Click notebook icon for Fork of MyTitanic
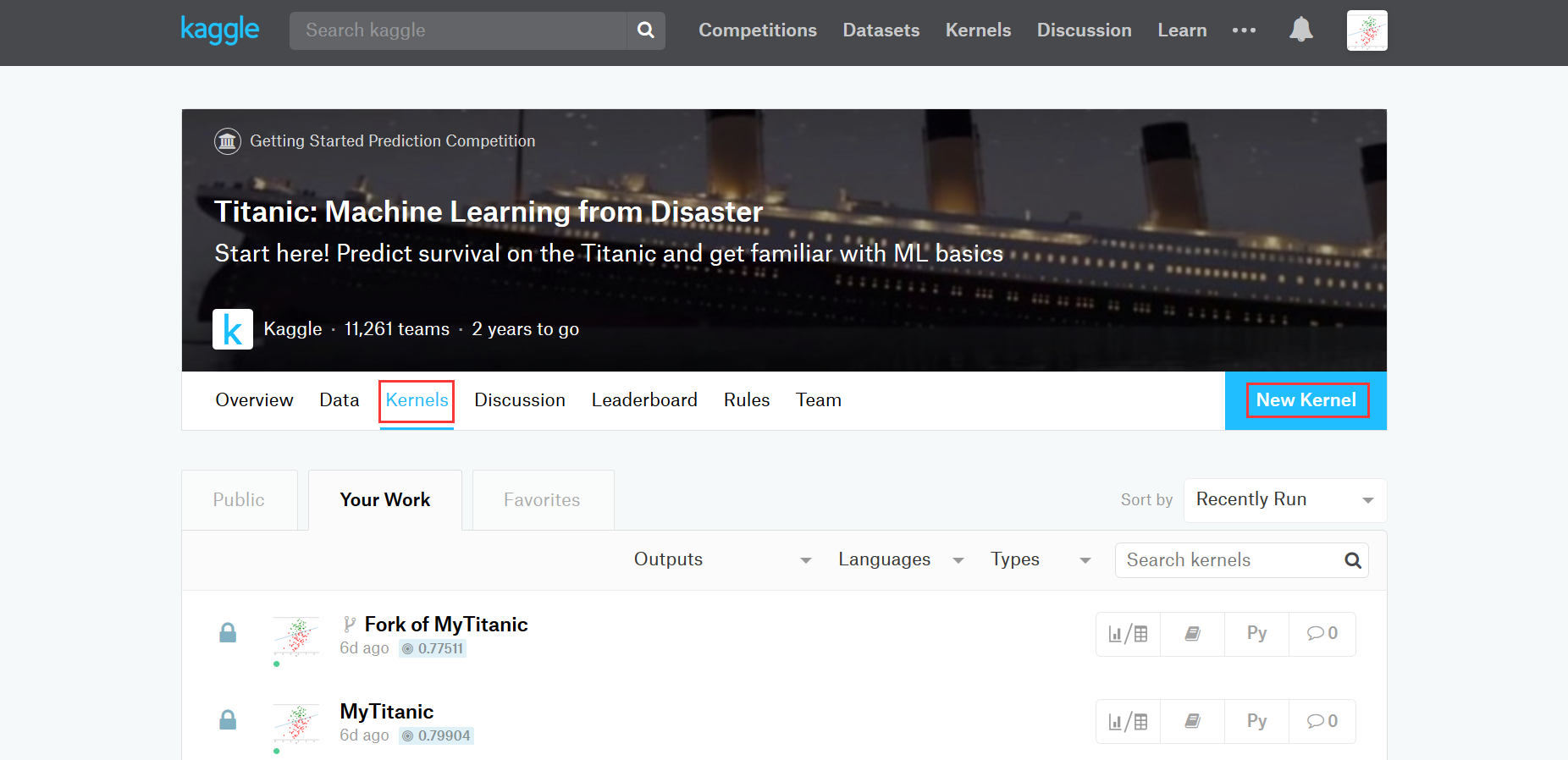The height and width of the screenshot is (760, 1568). pos(1192,634)
